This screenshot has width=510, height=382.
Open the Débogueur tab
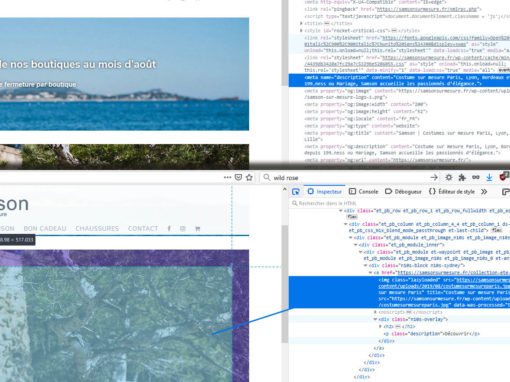tap(403, 192)
